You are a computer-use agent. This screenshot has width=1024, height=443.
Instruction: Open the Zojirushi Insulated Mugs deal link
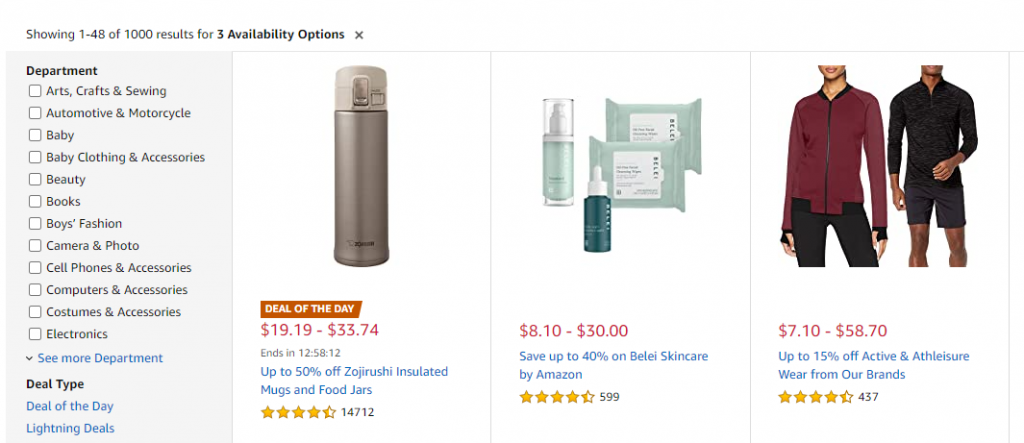354,381
